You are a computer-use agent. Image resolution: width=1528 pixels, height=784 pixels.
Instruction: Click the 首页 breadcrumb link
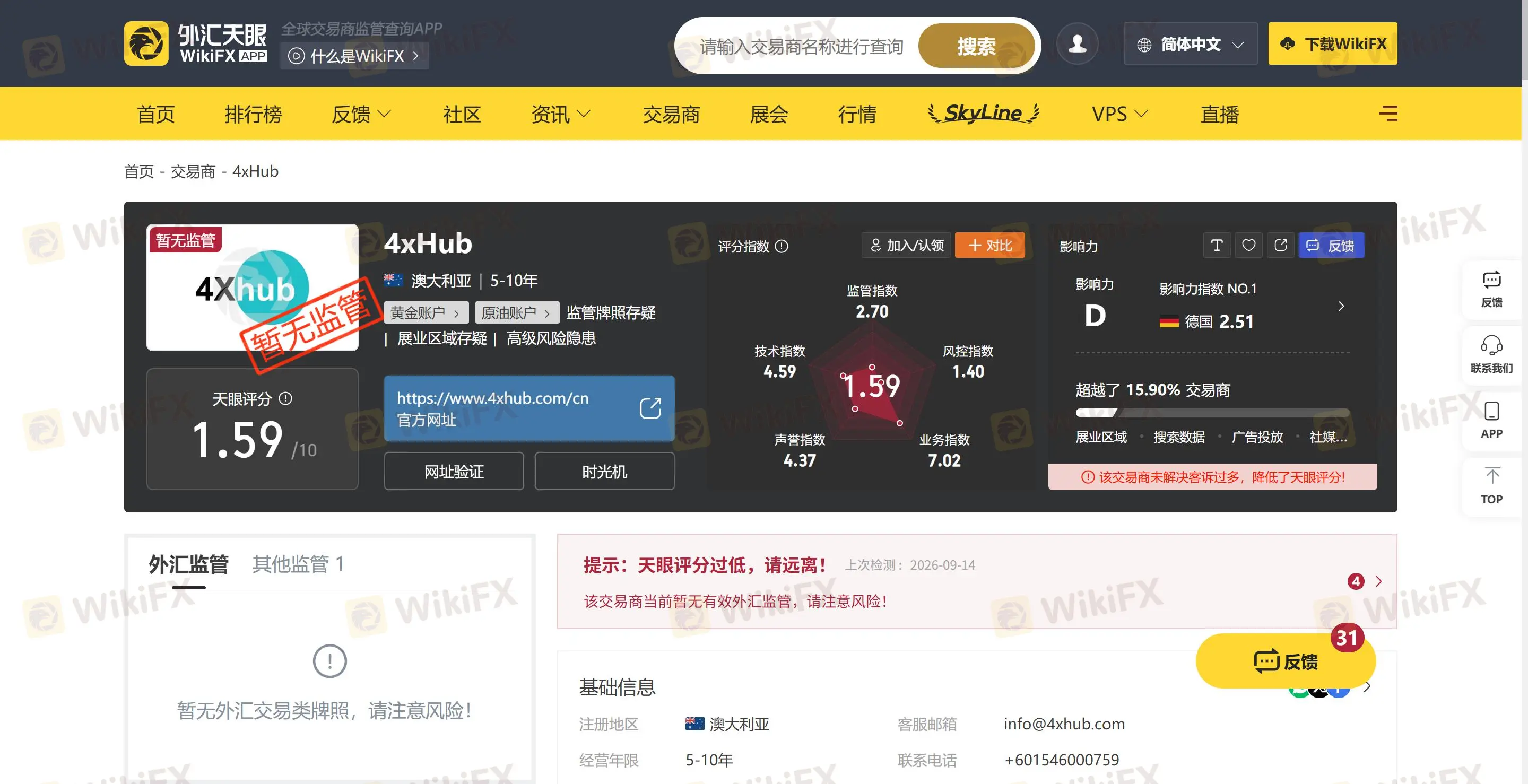139,172
